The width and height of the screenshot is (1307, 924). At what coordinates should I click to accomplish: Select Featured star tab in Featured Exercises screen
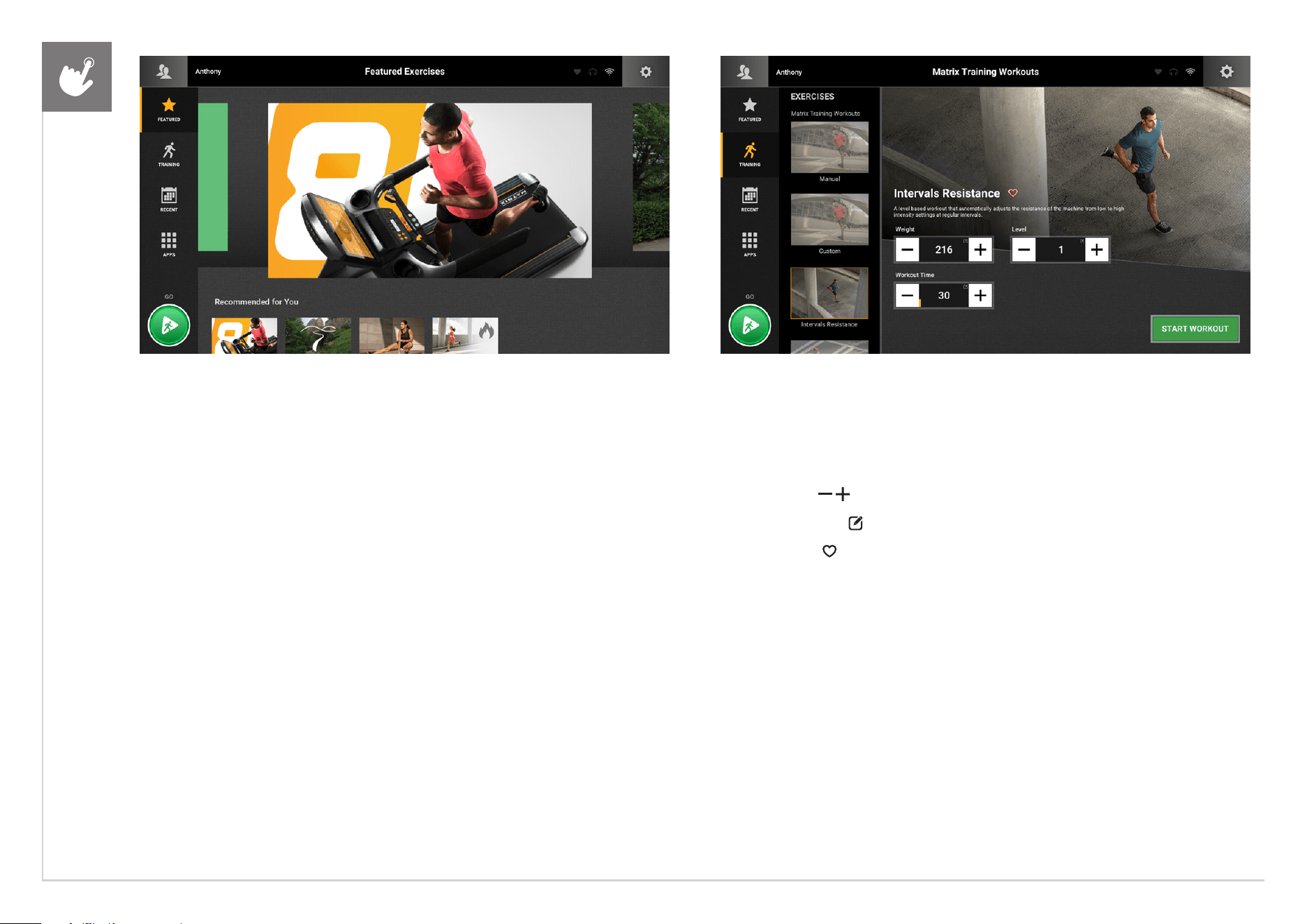pos(169,110)
